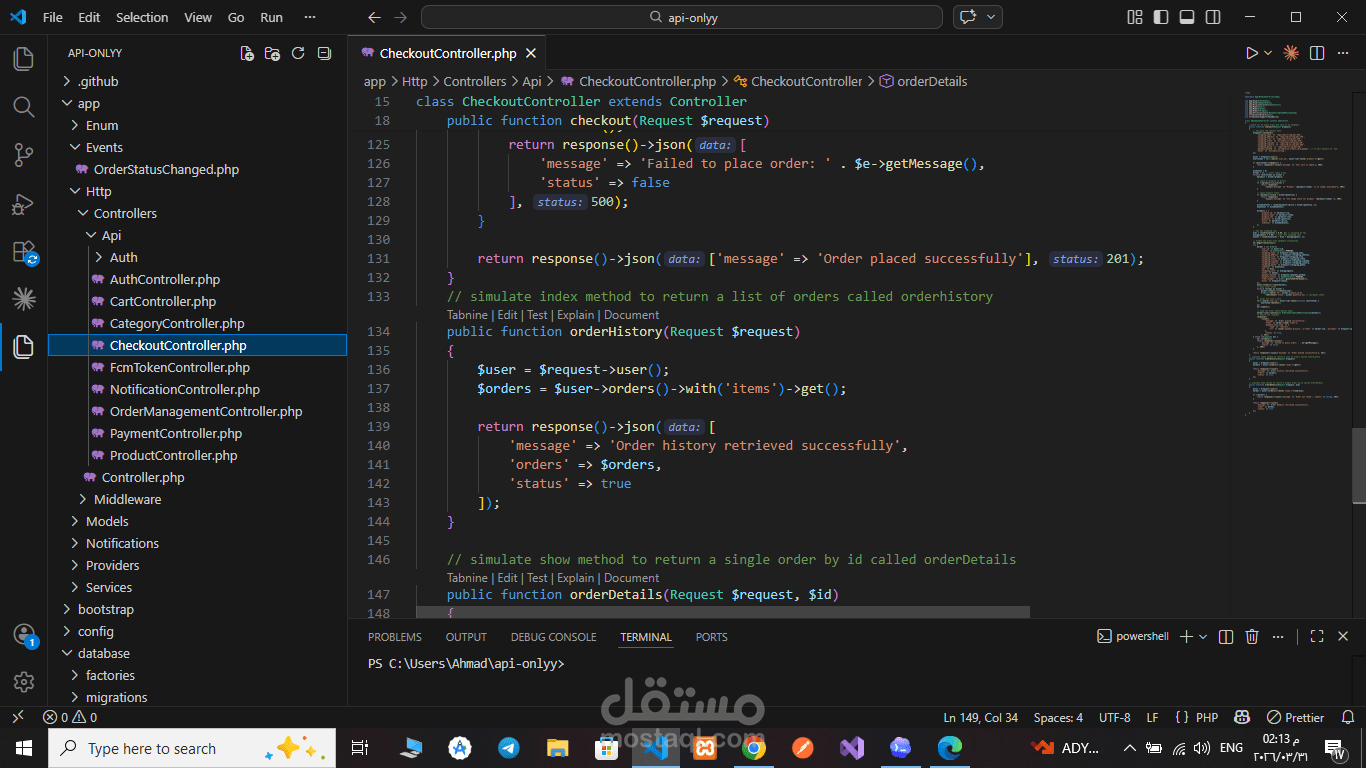Switch to the PROBLEMS tab

pyautogui.click(x=394, y=637)
